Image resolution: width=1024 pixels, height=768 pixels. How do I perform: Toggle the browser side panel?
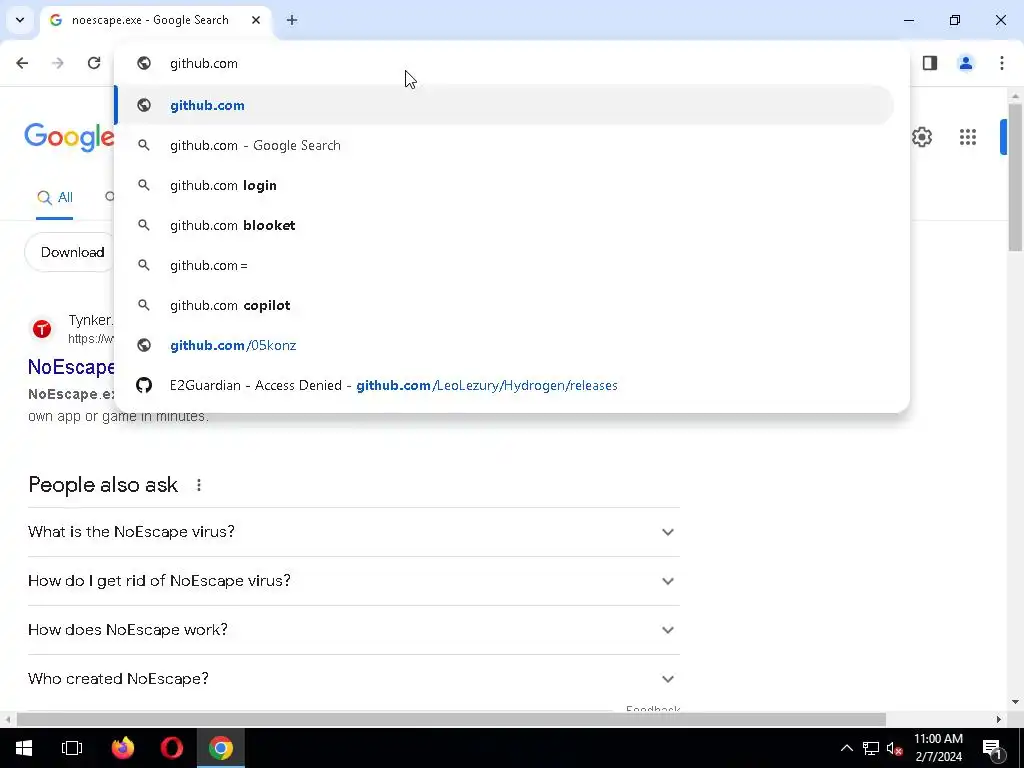(930, 63)
